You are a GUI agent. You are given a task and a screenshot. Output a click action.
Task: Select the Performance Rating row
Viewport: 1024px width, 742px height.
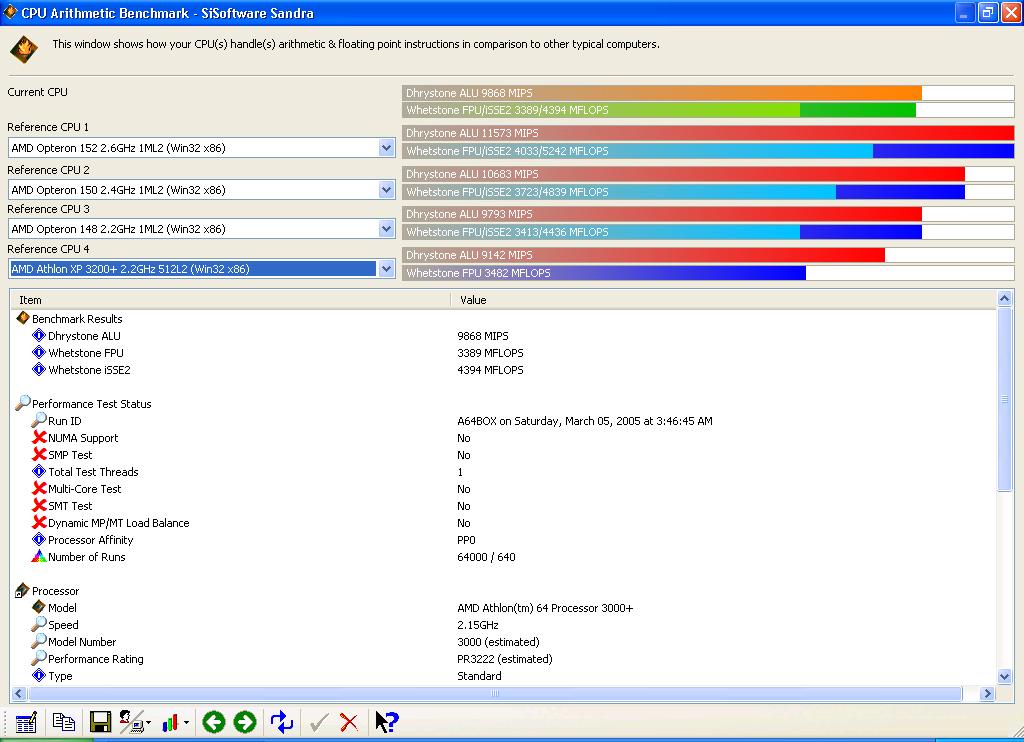(x=503, y=658)
